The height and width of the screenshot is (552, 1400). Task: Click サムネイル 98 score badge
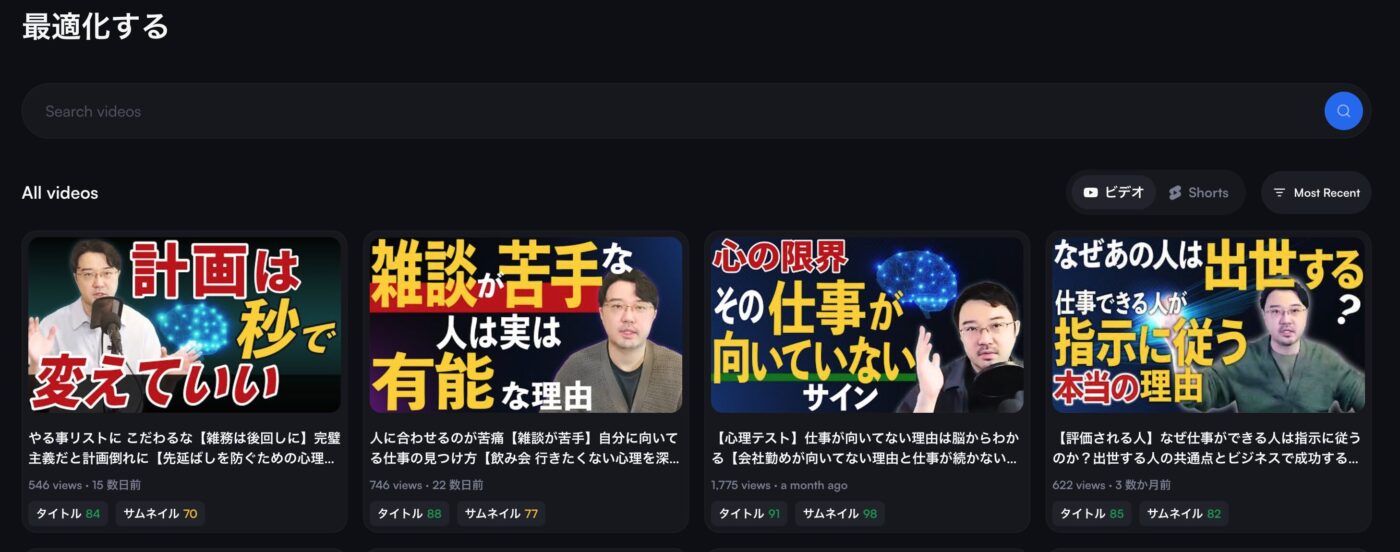pos(840,514)
